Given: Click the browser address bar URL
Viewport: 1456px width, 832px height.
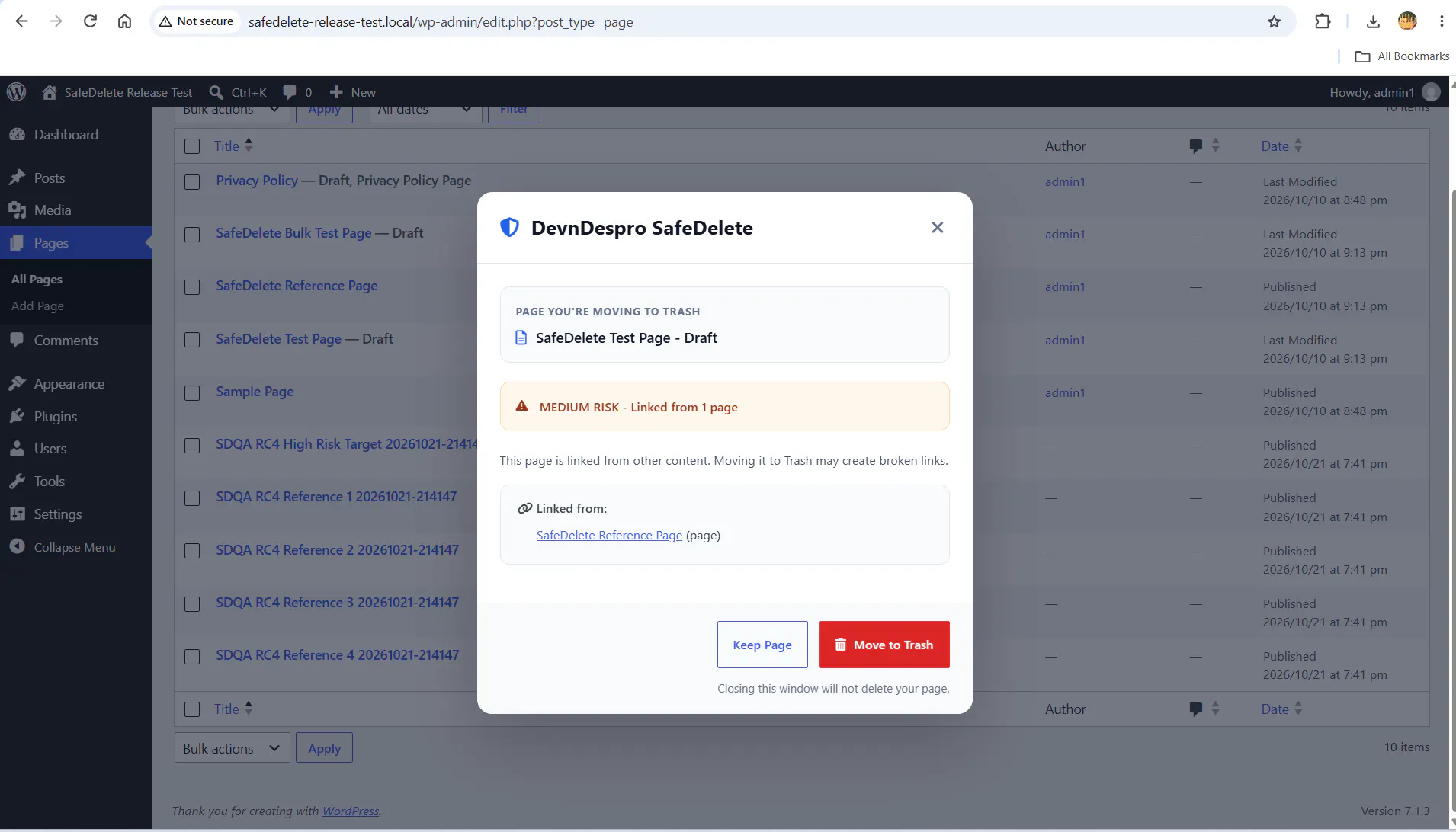Looking at the screenshot, I should (x=441, y=21).
